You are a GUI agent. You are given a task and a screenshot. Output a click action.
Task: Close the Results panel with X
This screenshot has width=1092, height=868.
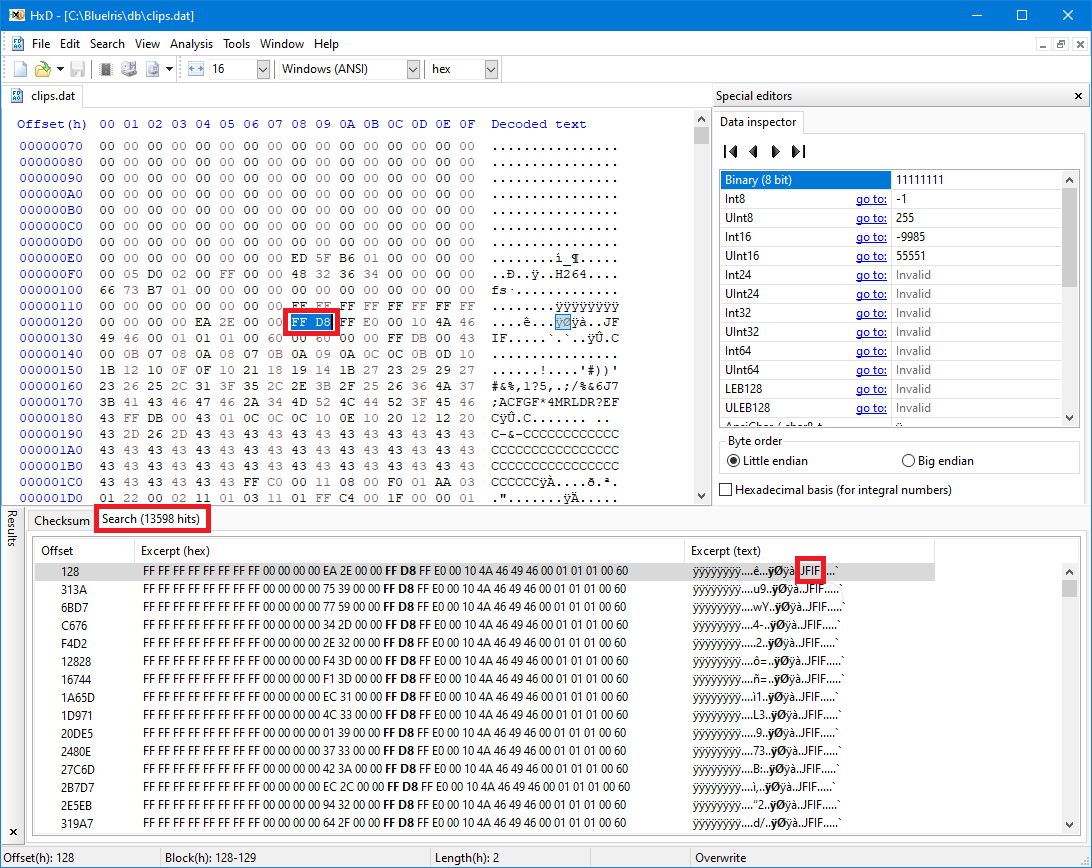[x=13, y=832]
